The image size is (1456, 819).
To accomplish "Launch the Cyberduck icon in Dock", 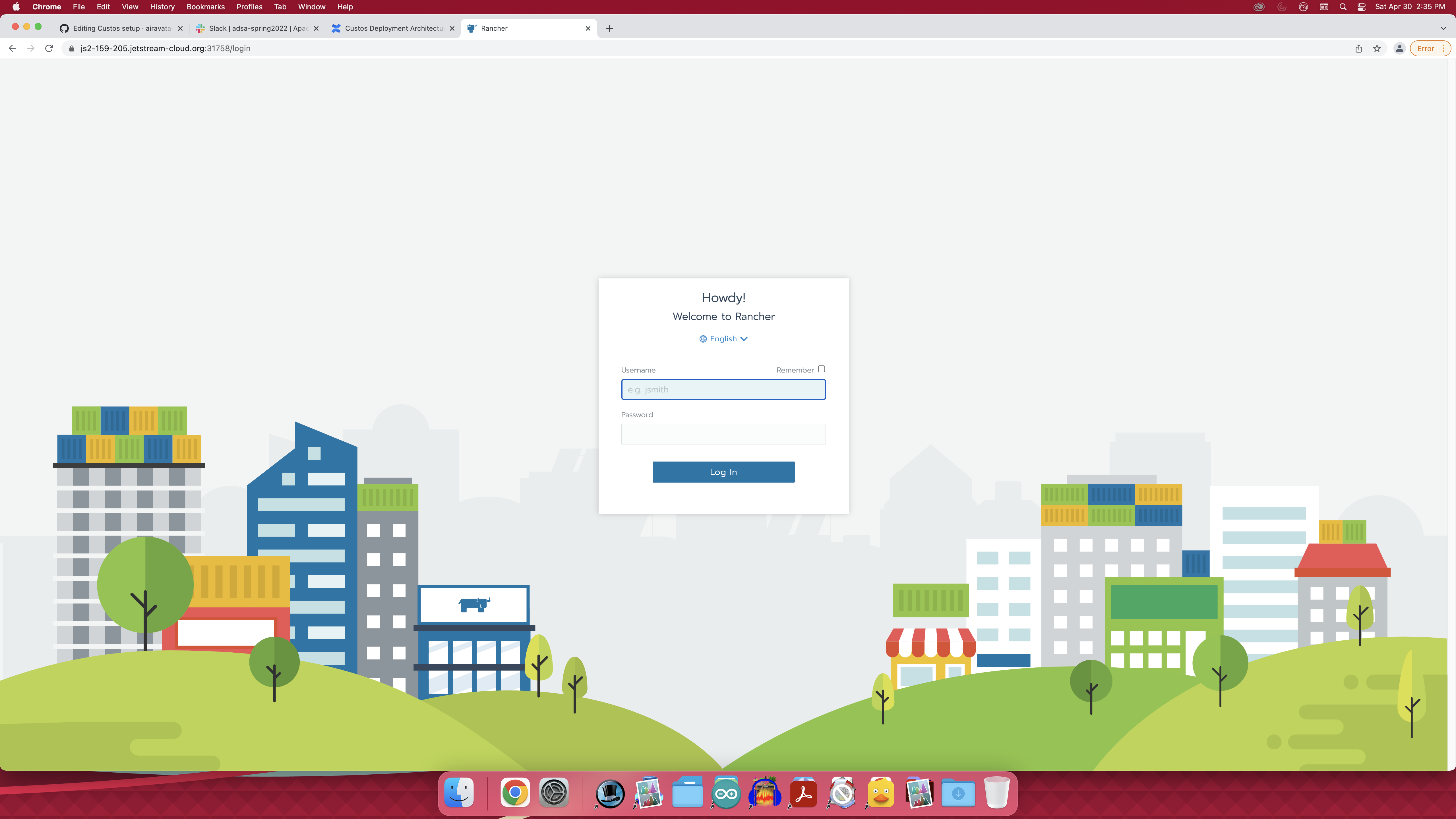I will click(881, 793).
